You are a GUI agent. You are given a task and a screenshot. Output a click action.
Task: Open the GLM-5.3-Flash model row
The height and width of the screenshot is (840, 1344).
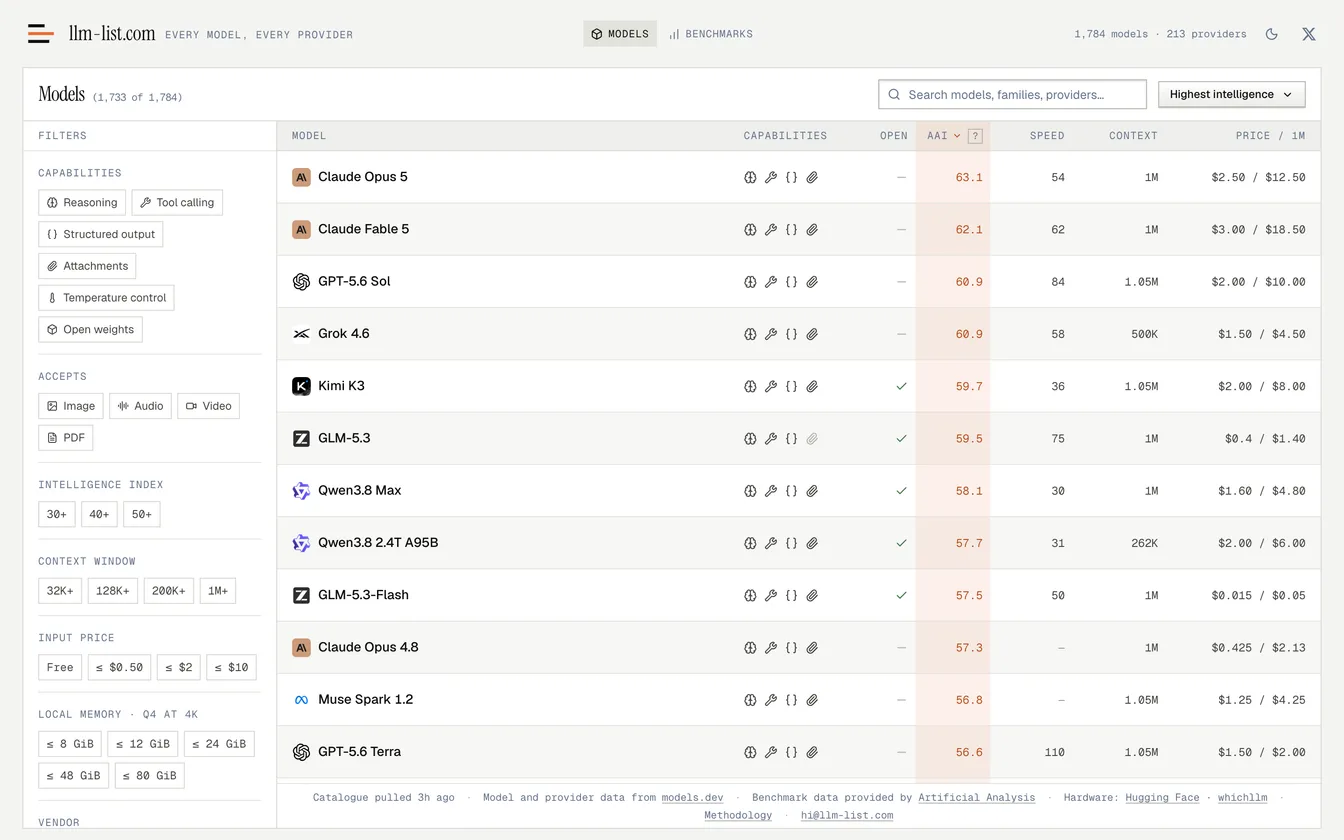point(798,595)
